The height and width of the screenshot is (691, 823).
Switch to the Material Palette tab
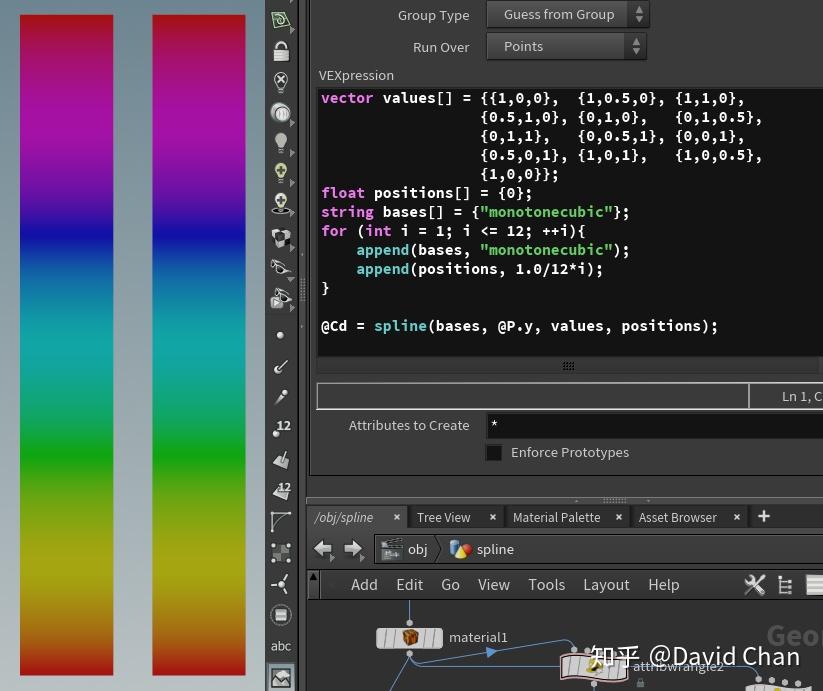tap(556, 517)
